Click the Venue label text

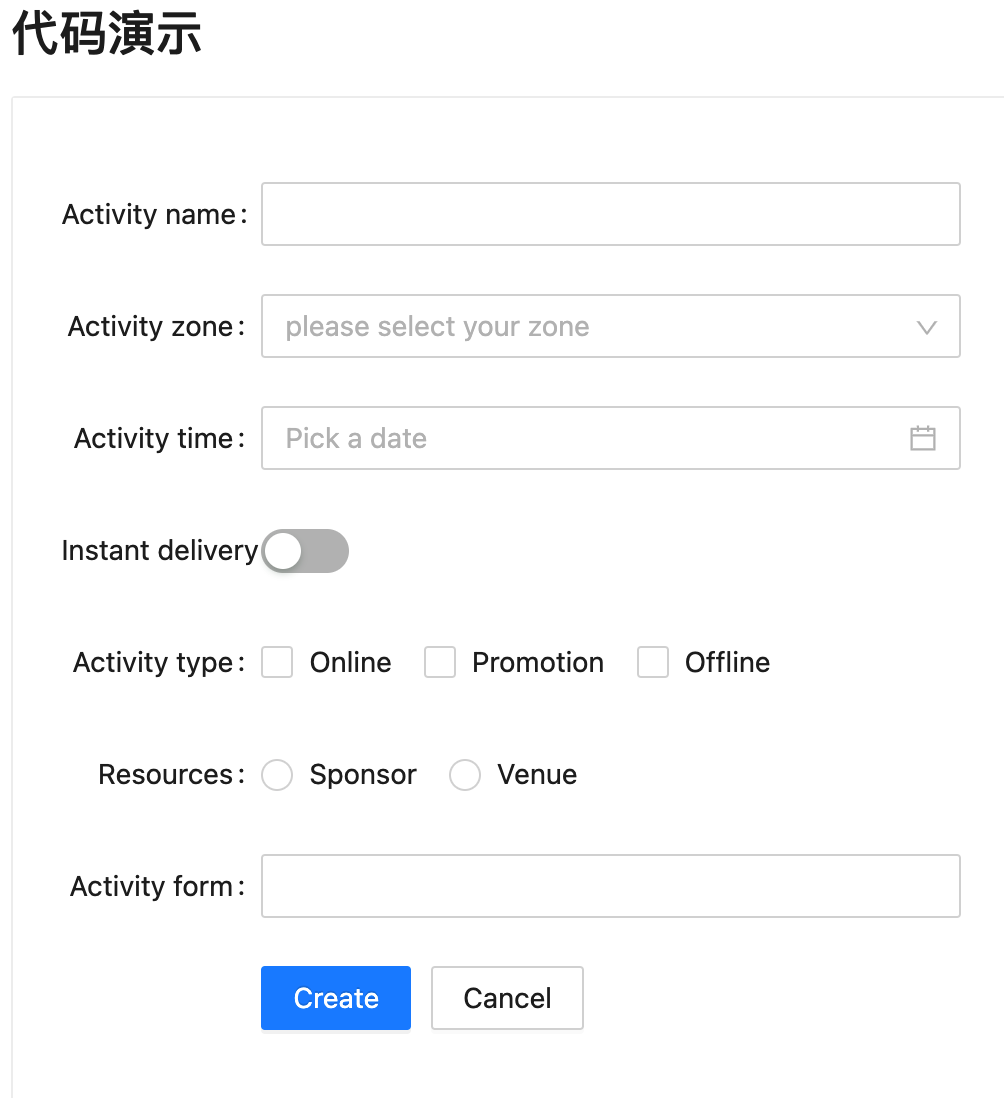(537, 774)
